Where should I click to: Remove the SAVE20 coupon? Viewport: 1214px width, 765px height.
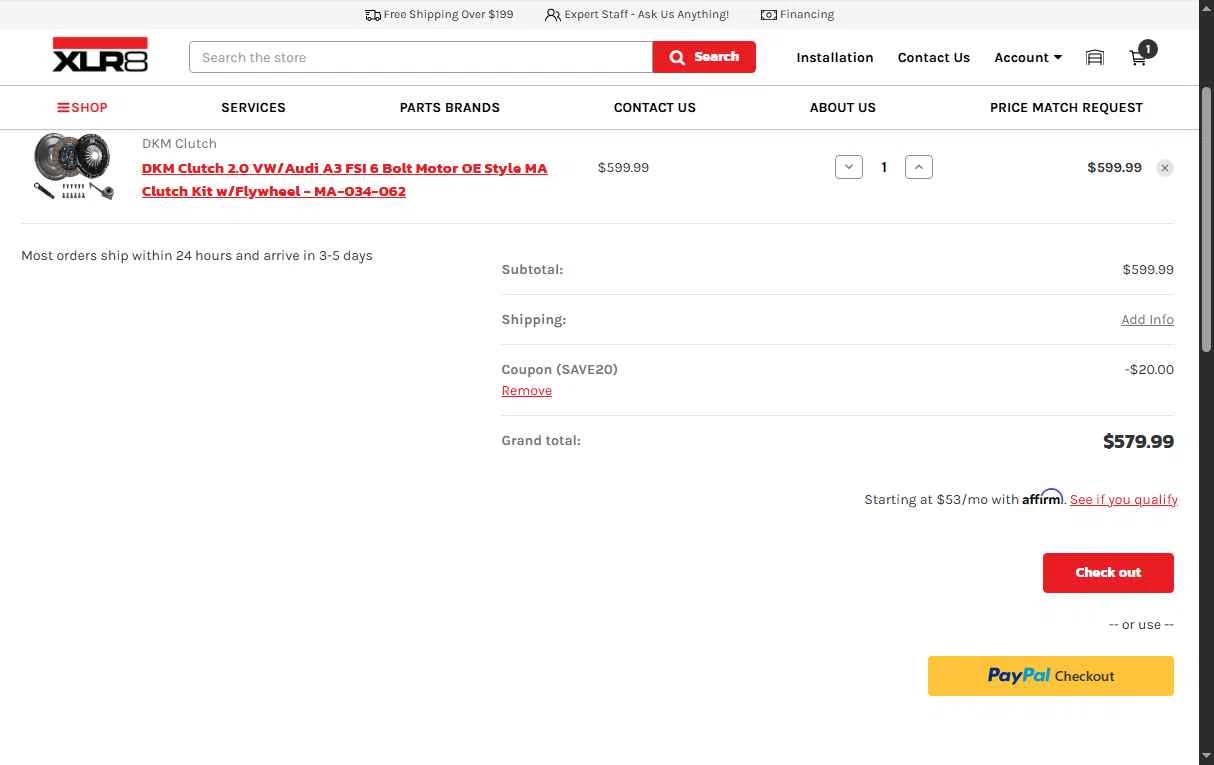tap(527, 391)
